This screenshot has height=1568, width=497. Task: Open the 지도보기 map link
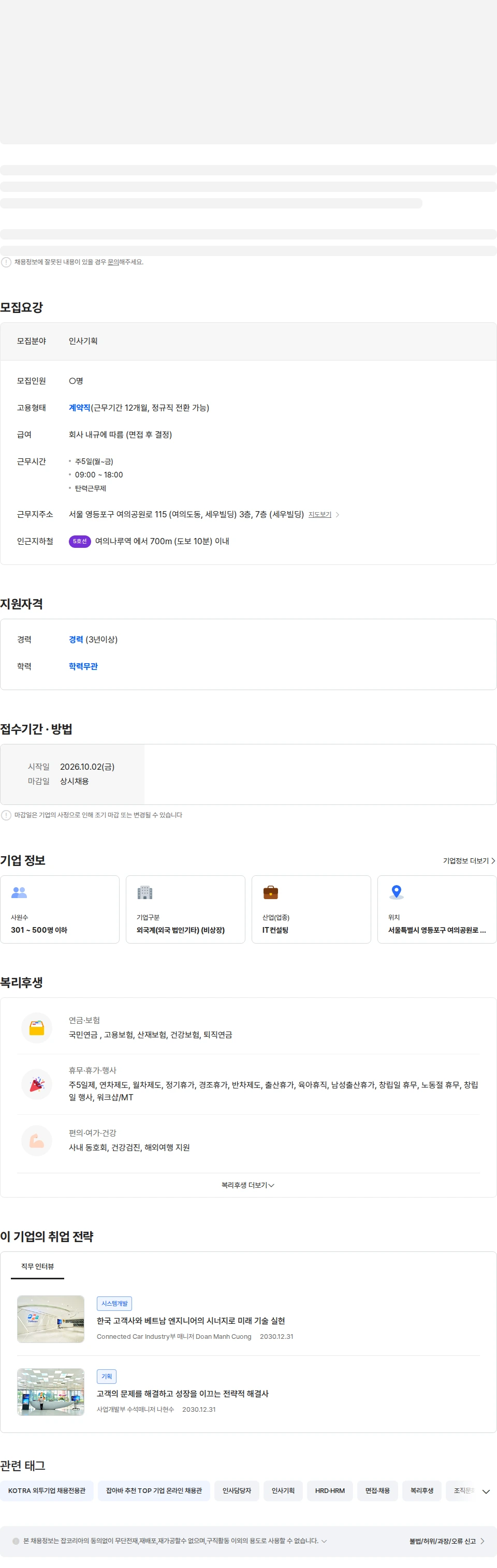click(320, 514)
